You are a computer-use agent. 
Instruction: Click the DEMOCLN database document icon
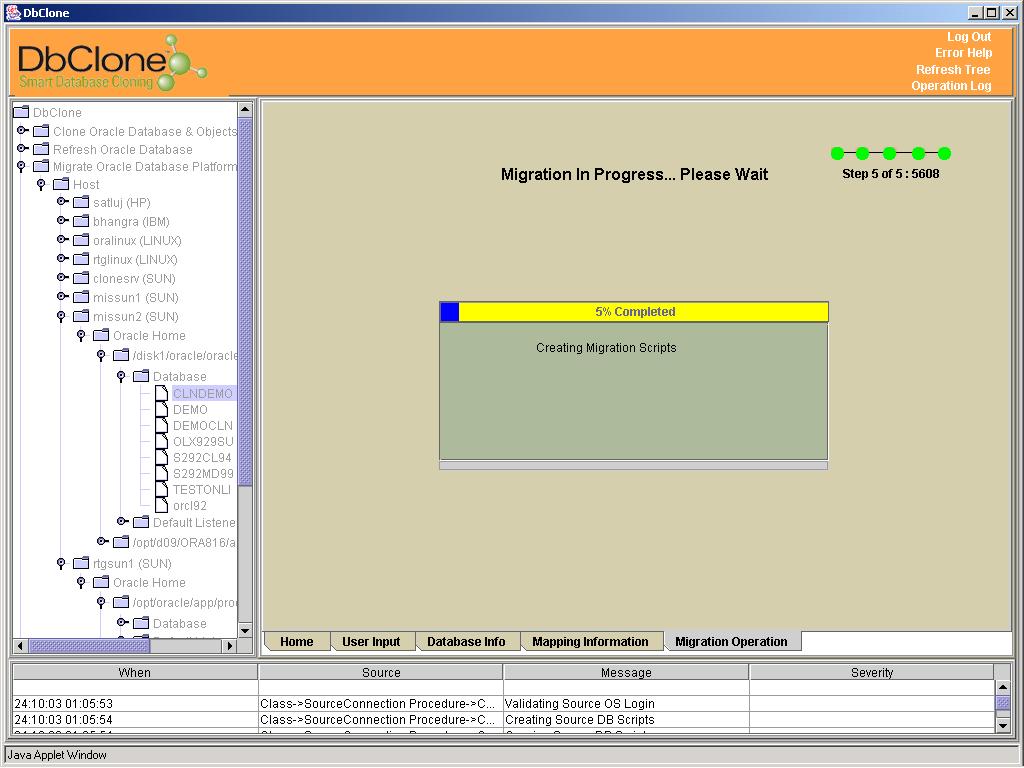coord(161,425)
